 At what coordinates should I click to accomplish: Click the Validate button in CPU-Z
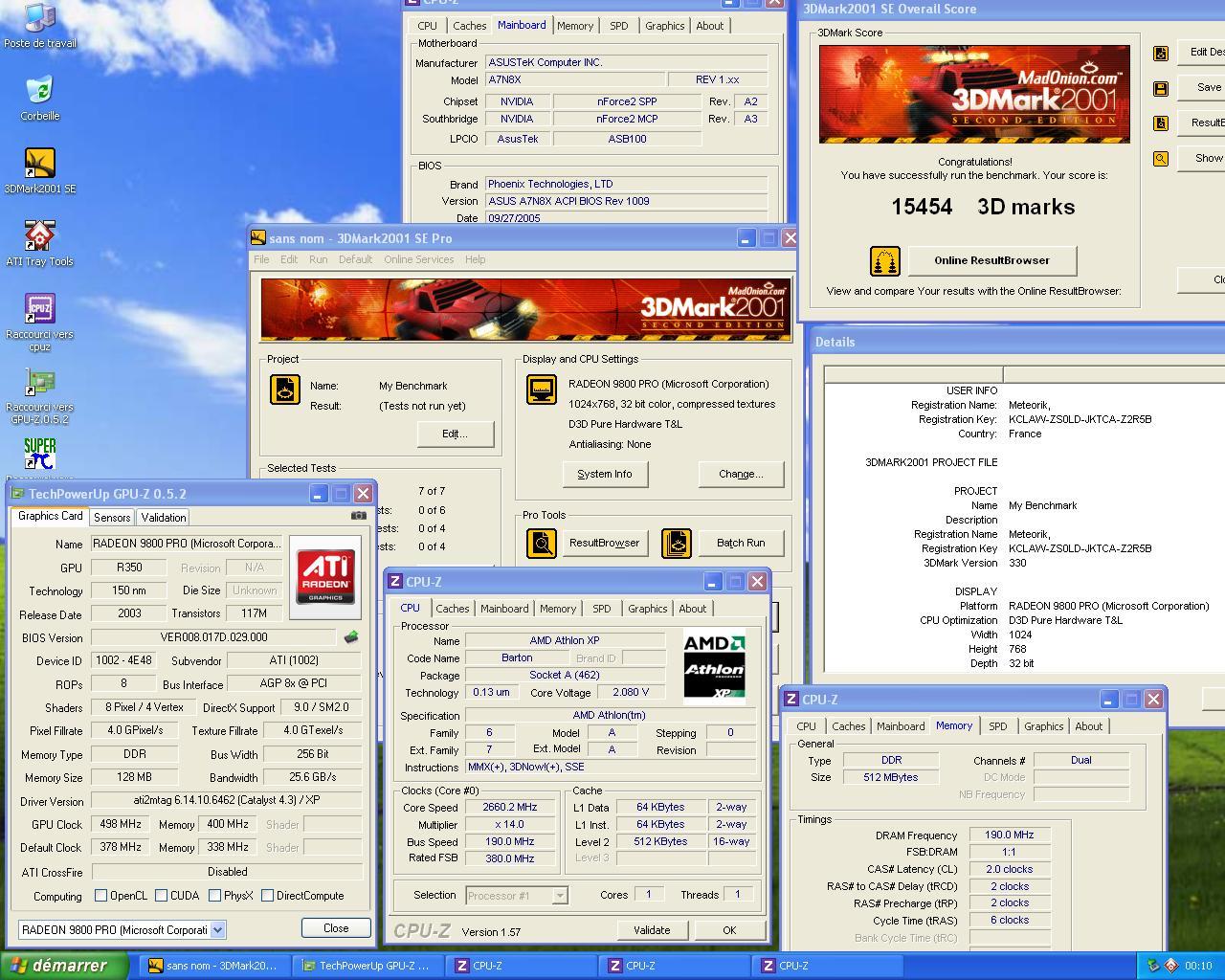[652, 930]
